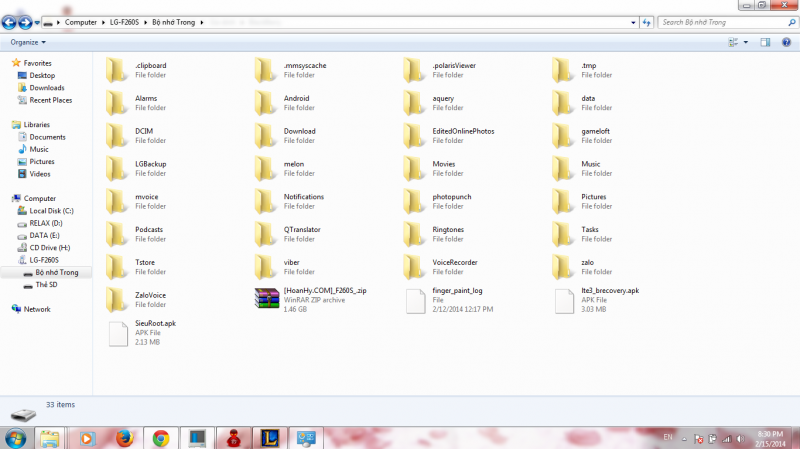This screenshot has width=800, height=449.
Task: Click the Tstore folder name
Action: click(145, 262)
